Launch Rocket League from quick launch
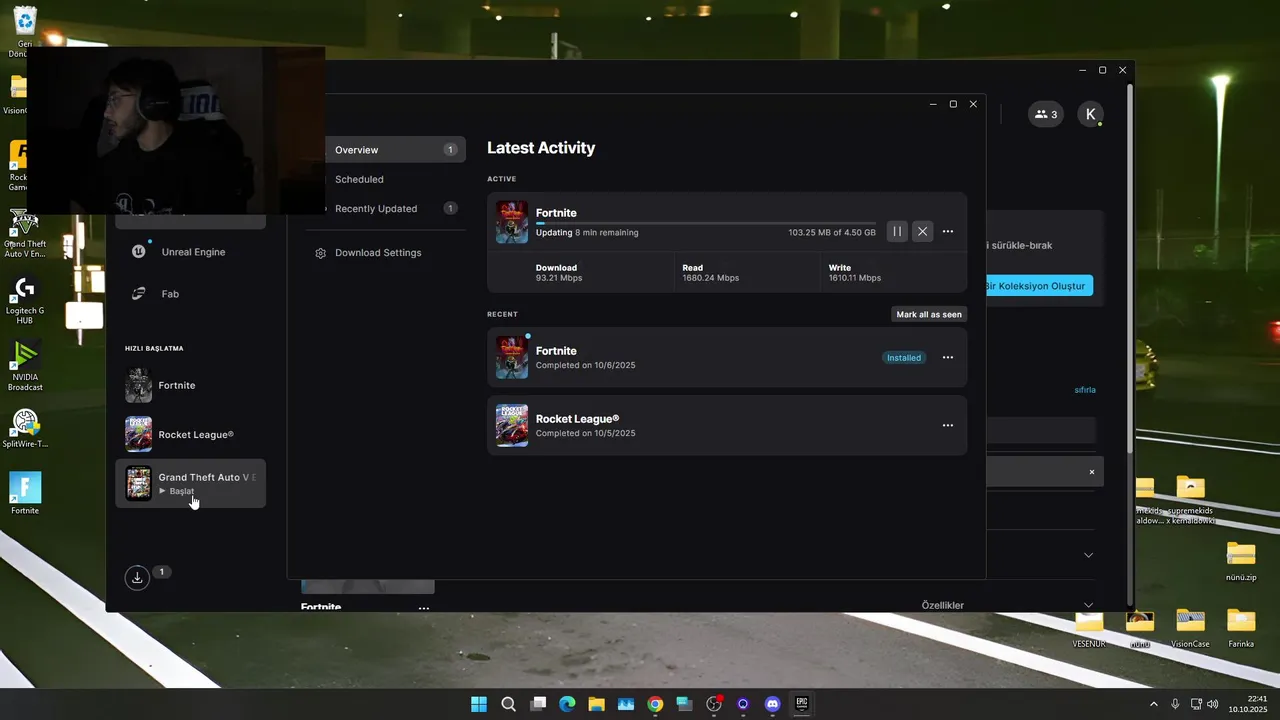The width and height of the screenshot is (1280, 720). (x=190, y=435)
